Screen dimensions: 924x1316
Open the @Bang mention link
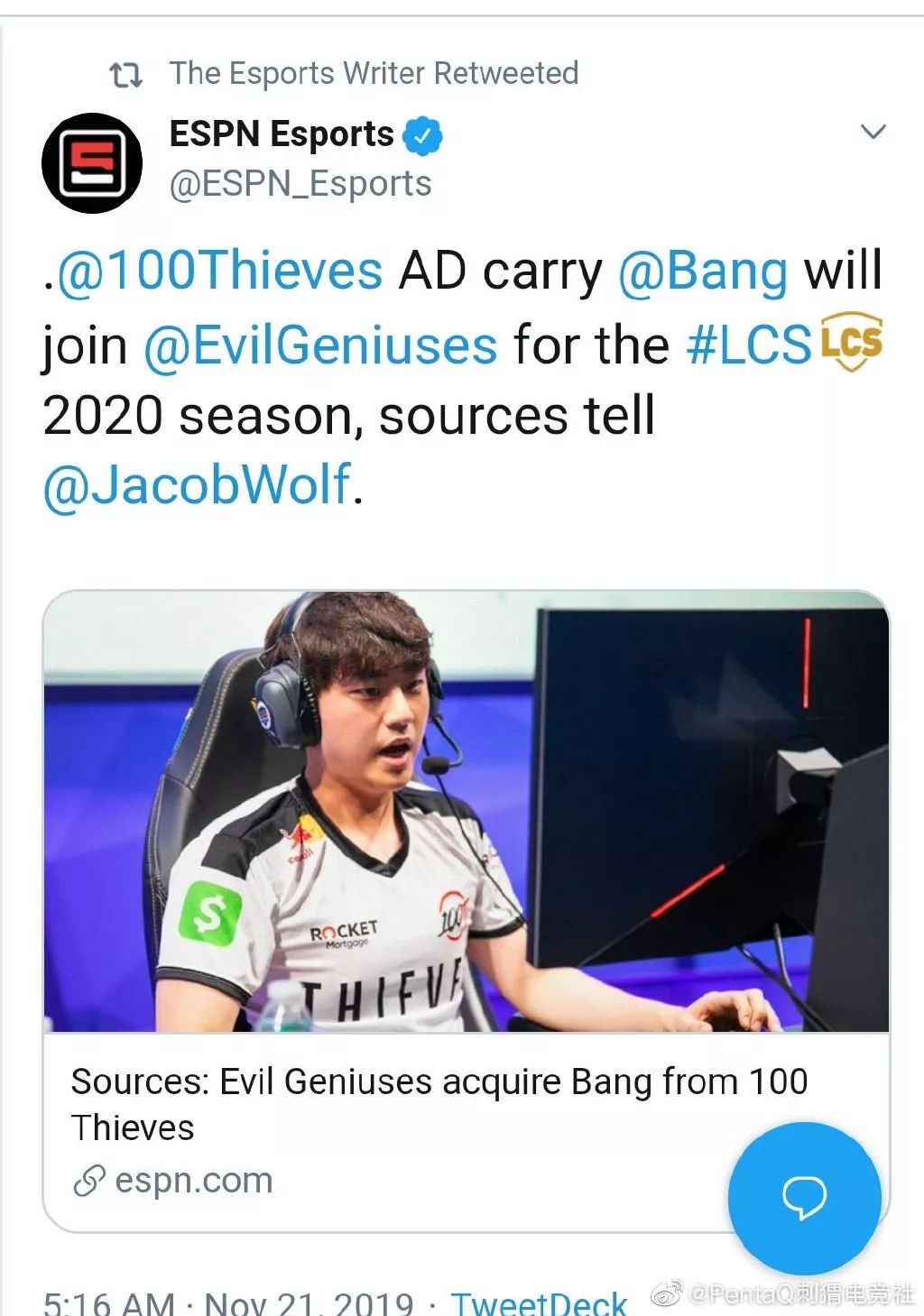pos(703,271)
